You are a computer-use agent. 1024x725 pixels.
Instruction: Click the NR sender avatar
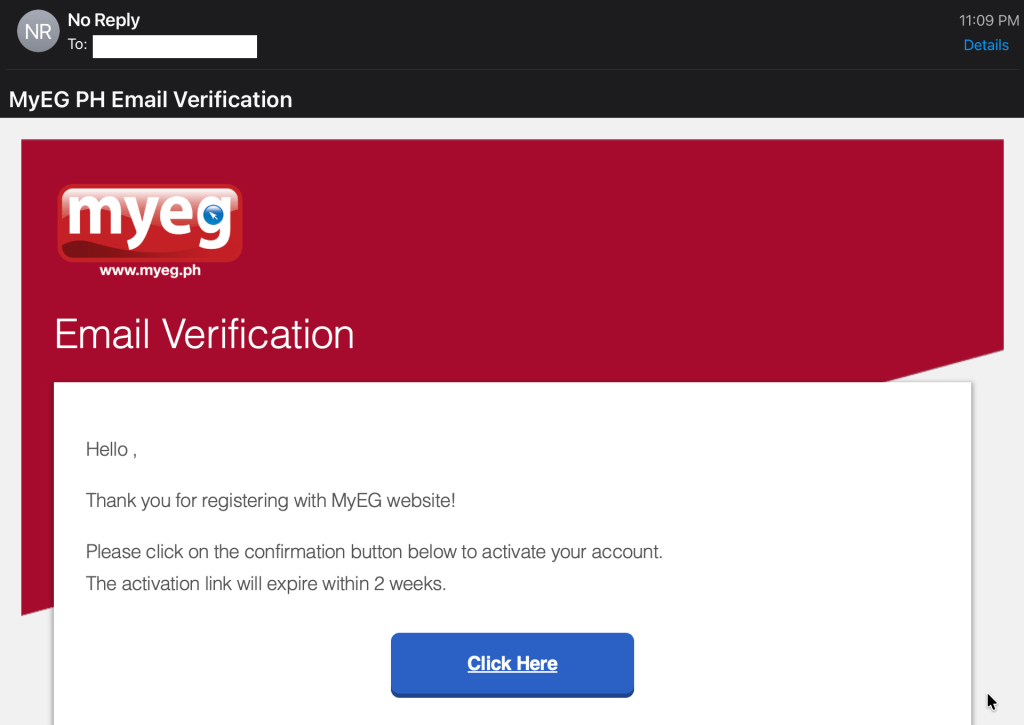pyautogui.click(x=38, y=32)
